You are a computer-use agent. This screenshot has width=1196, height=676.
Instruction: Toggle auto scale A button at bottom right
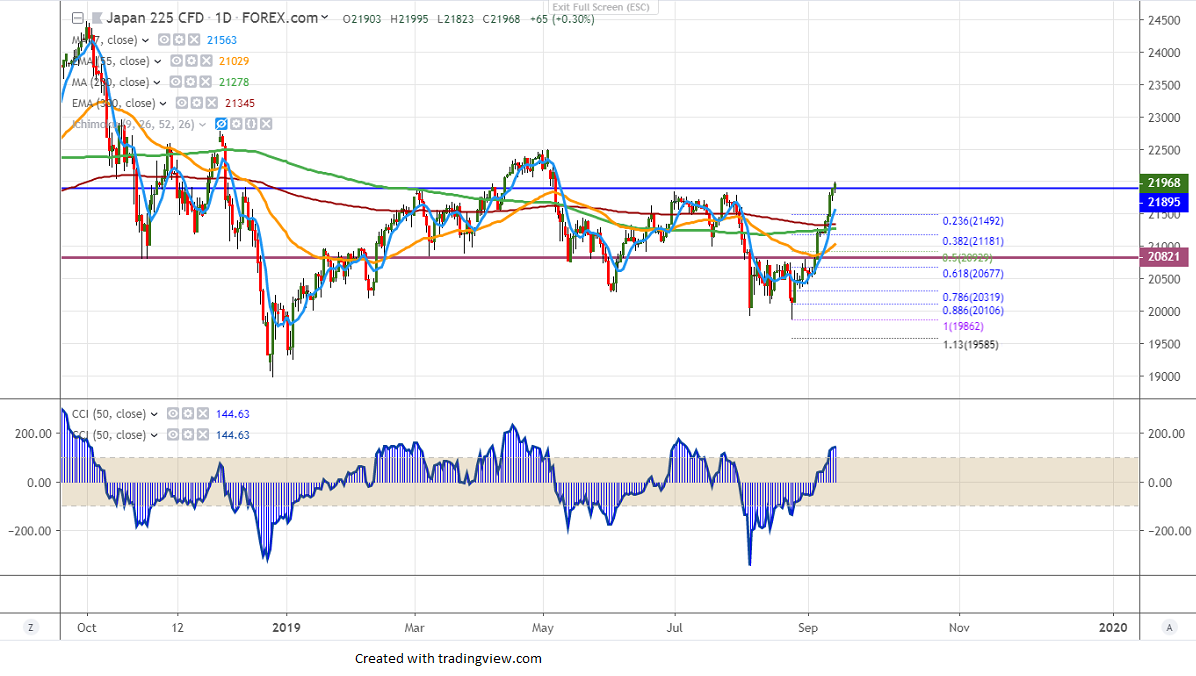(x=1168, y=627)
